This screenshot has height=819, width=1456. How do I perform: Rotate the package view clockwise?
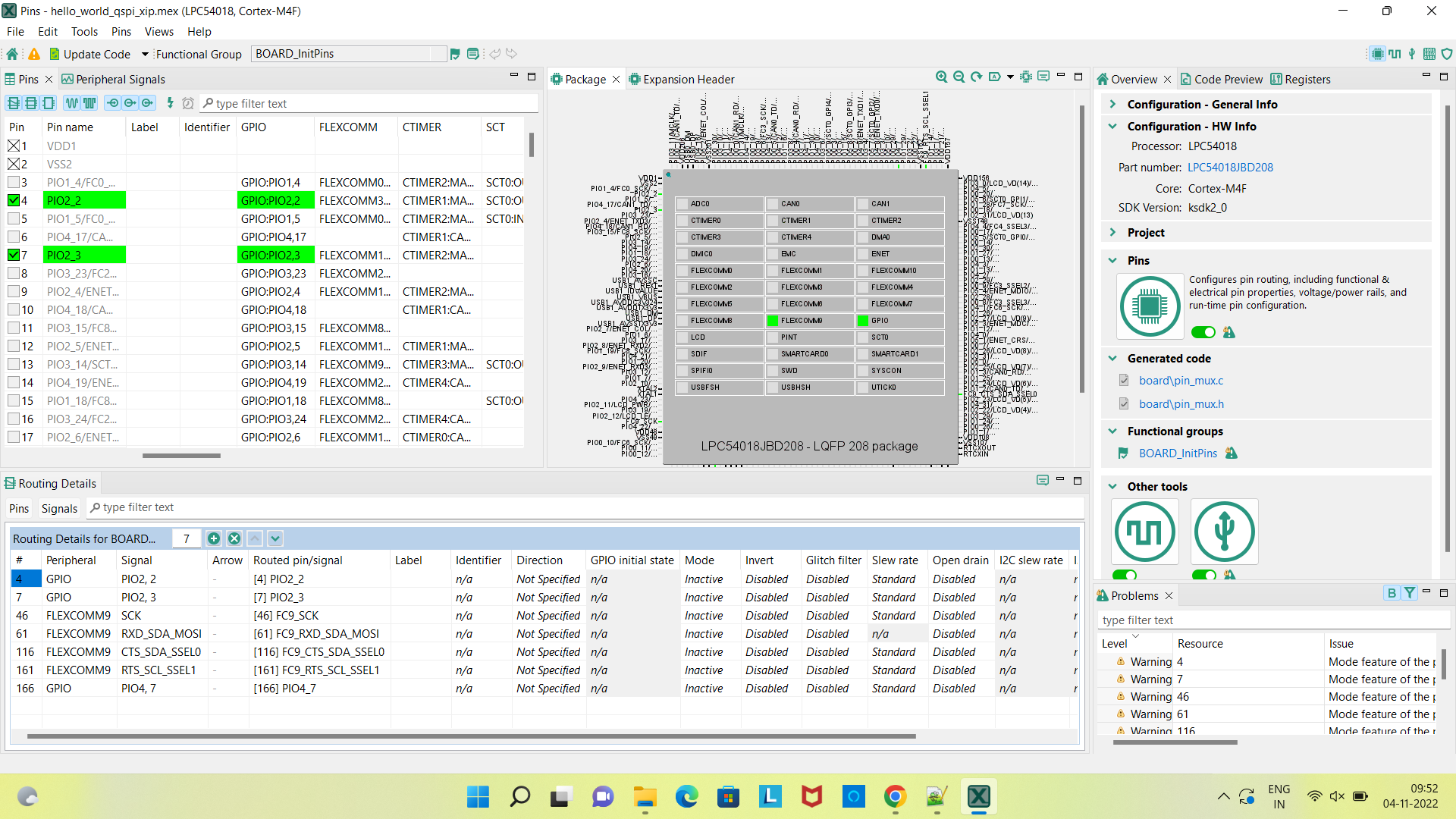point(976,77)
